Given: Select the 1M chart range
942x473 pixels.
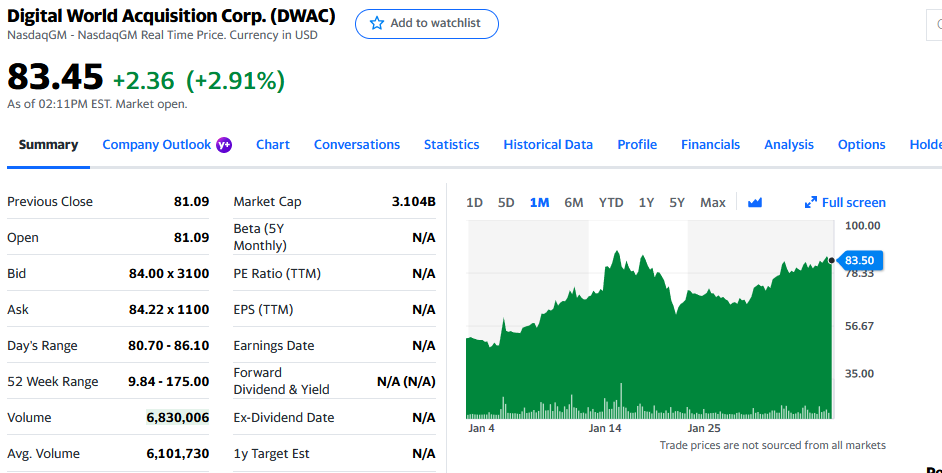Looking at the screenshot, I should (x=539, y=203).
